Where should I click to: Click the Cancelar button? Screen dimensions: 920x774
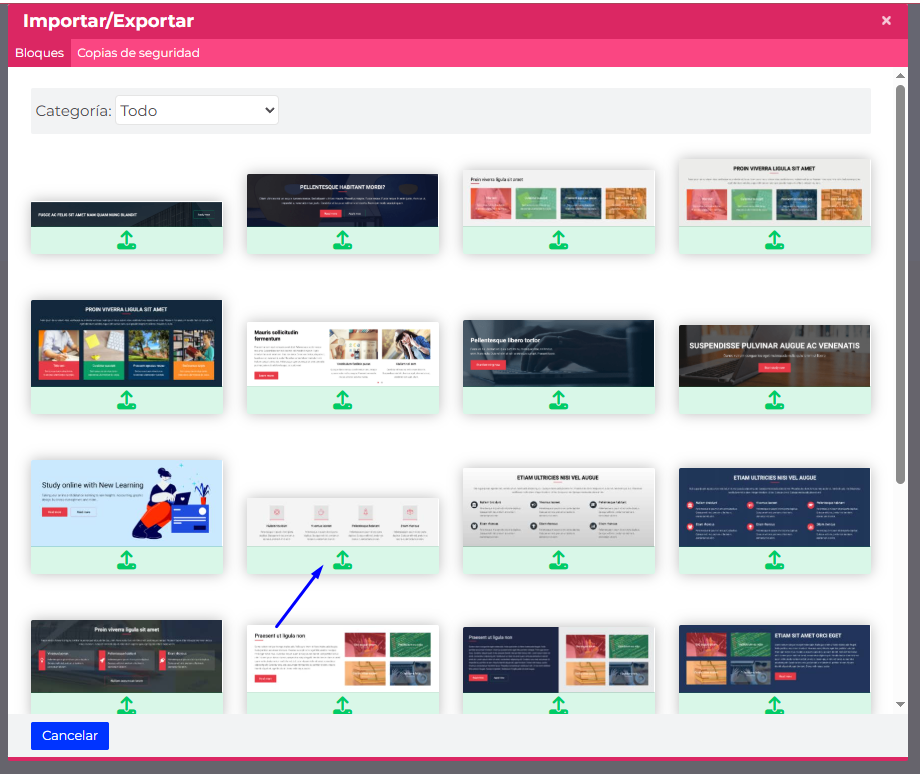pos(70,736)
